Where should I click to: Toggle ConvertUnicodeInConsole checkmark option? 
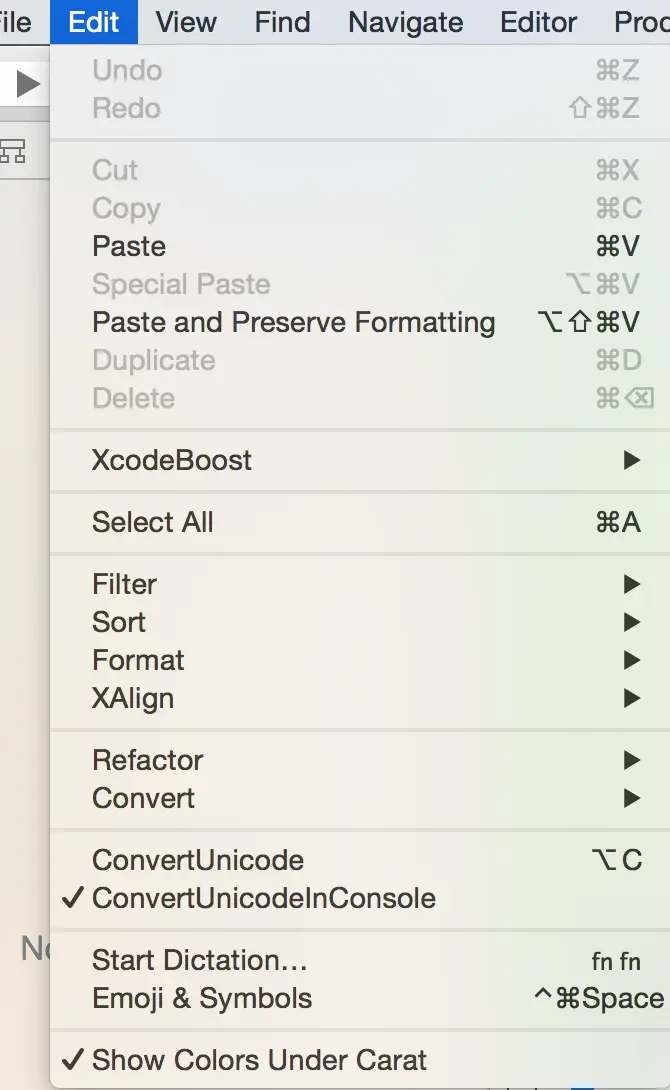pos(263,898)
